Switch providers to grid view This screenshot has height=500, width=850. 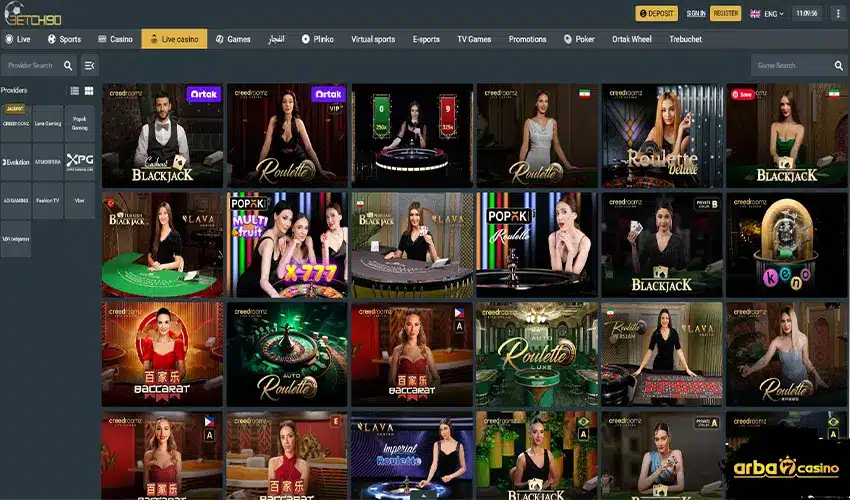click(x=88, y=91)
